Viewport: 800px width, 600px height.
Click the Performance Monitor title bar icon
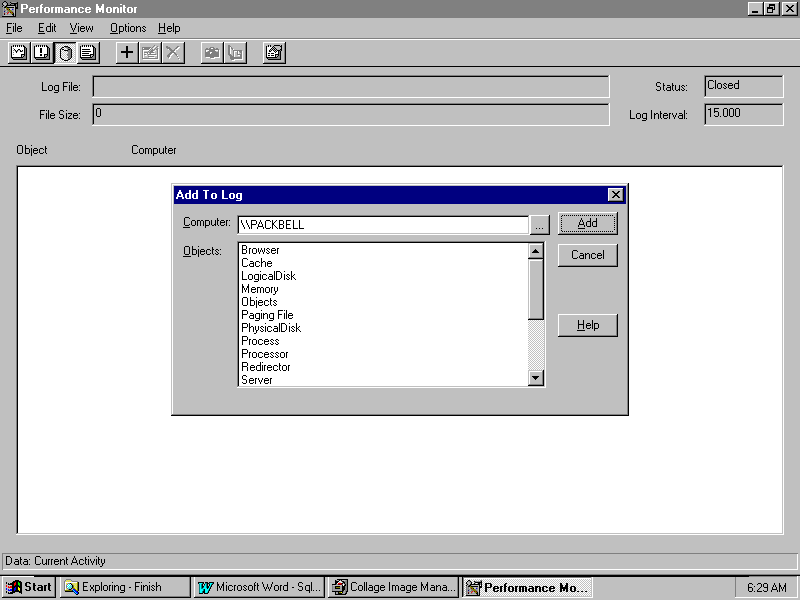(10, 8)
